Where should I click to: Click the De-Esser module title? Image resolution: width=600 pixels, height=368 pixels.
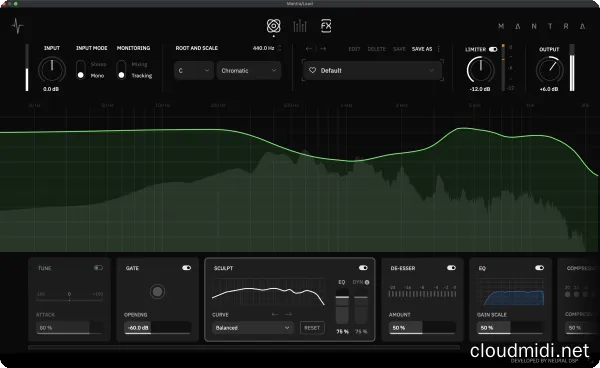403,268
